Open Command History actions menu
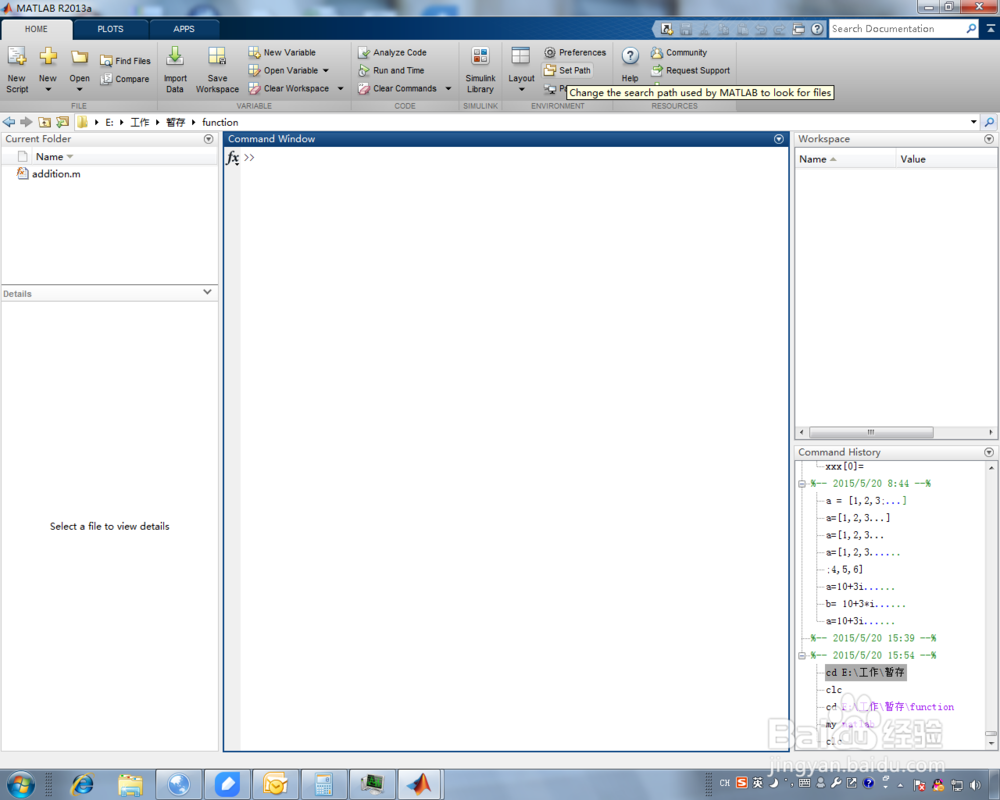This screenshot has width=1000, height=800. (989, 452)
